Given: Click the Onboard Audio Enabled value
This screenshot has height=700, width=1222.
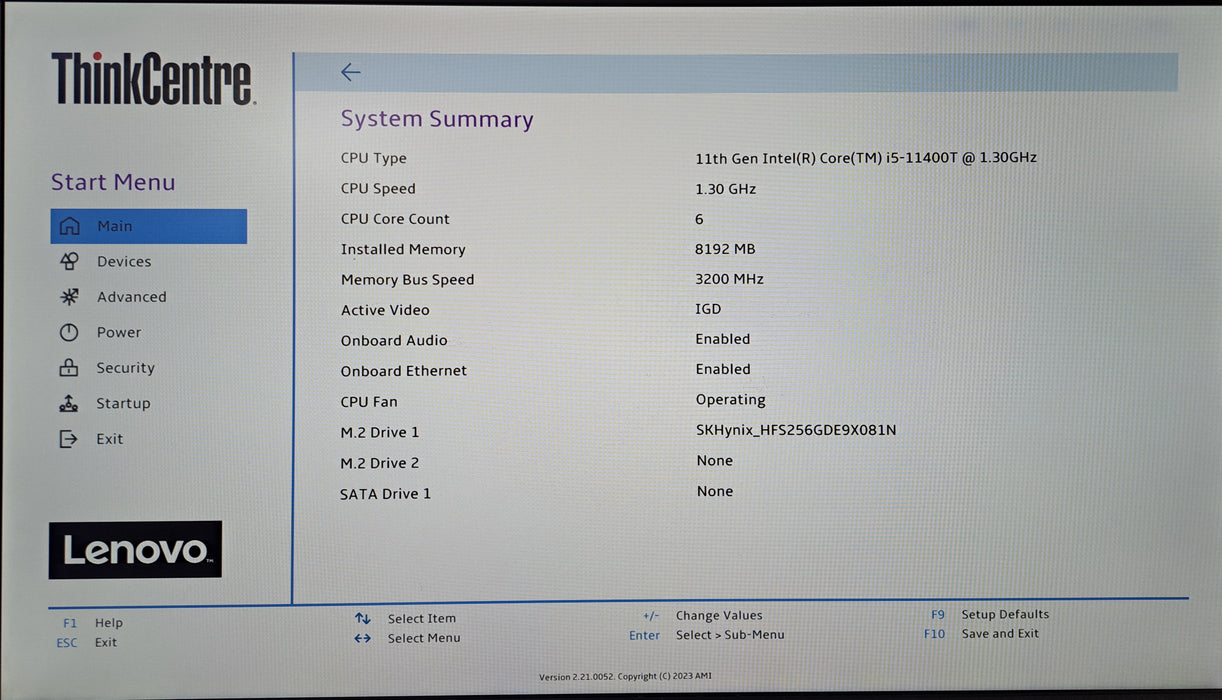Looking at the screenshot, I should pos(723,339).
